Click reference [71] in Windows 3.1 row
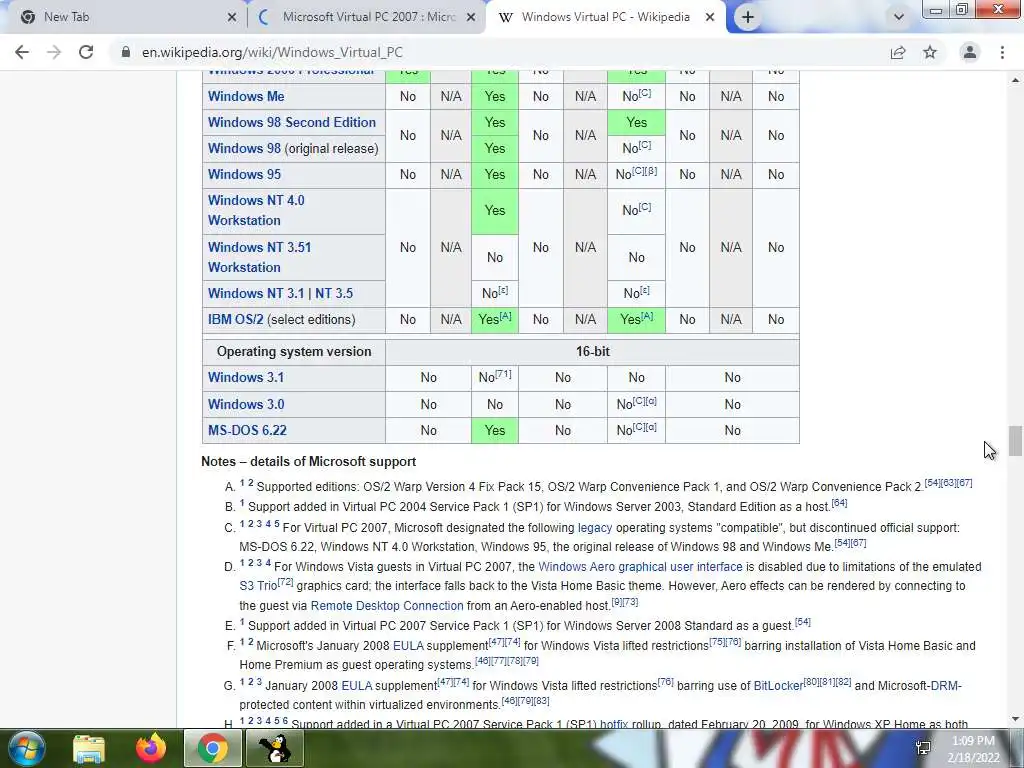The width and height of the screenshot is (1024, 768). [503, 374]
